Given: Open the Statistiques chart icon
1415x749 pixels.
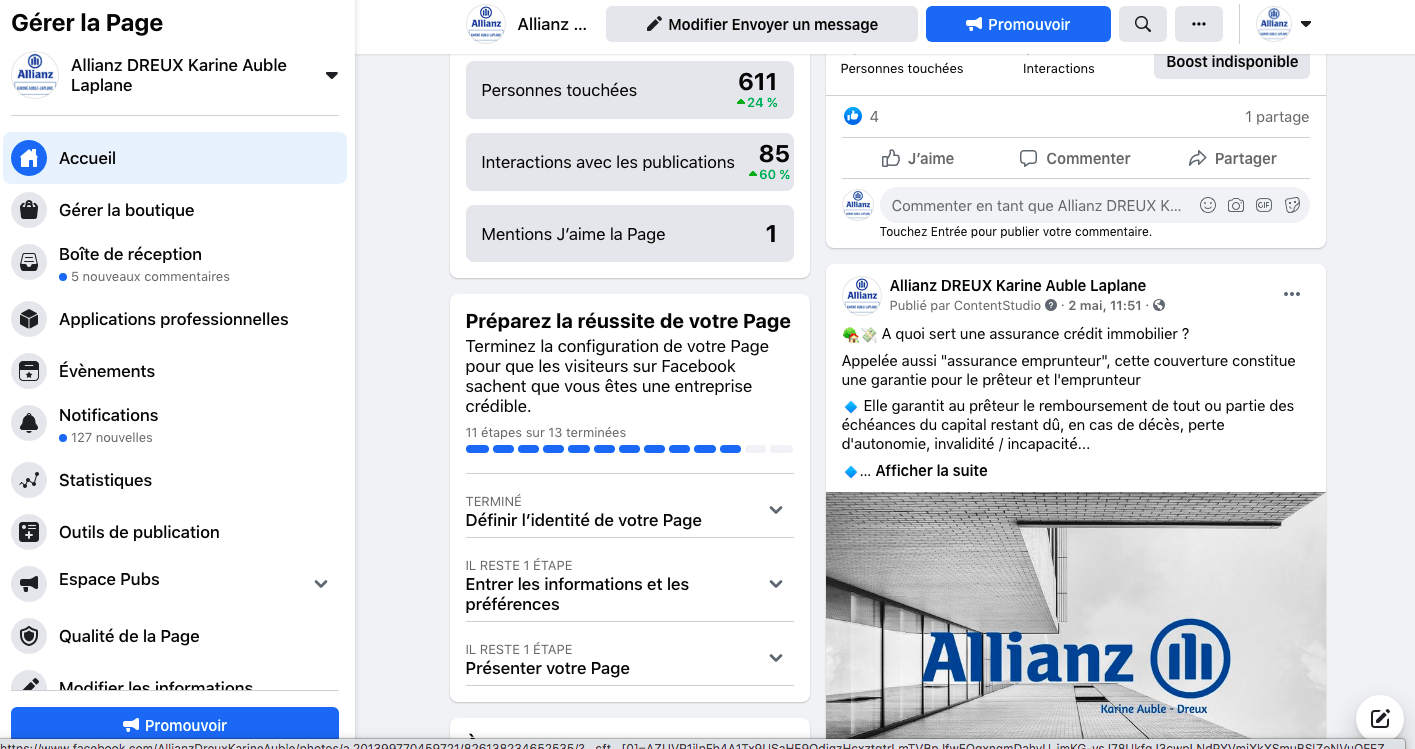Looking at the screenshot, I should coord(29,480).
